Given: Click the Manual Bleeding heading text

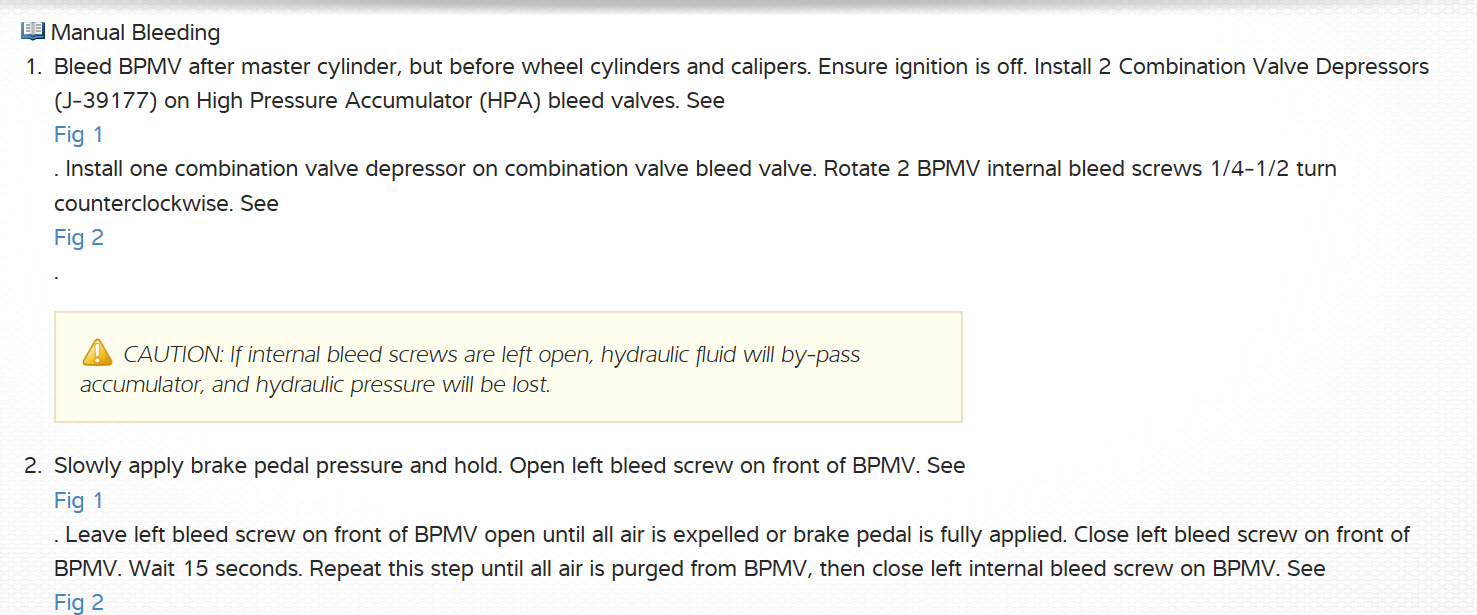Looking at the screenshot, I should 135,33.
